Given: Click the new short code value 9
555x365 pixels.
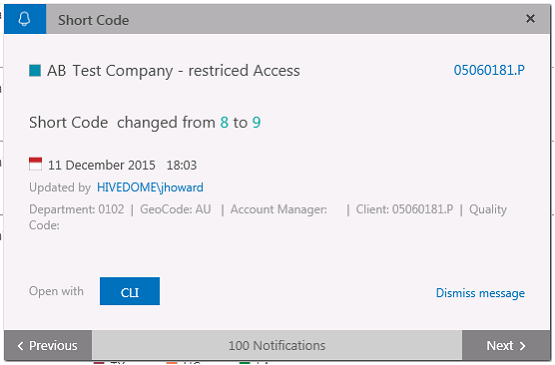Looking at the screenshot, I should point(256,122).
